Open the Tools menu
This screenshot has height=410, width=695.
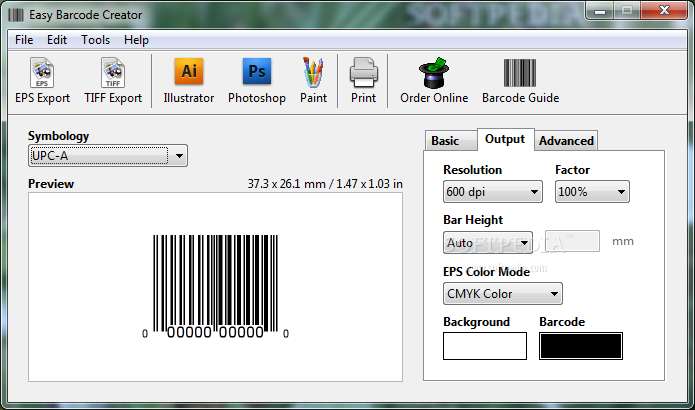tap(95, 40)
